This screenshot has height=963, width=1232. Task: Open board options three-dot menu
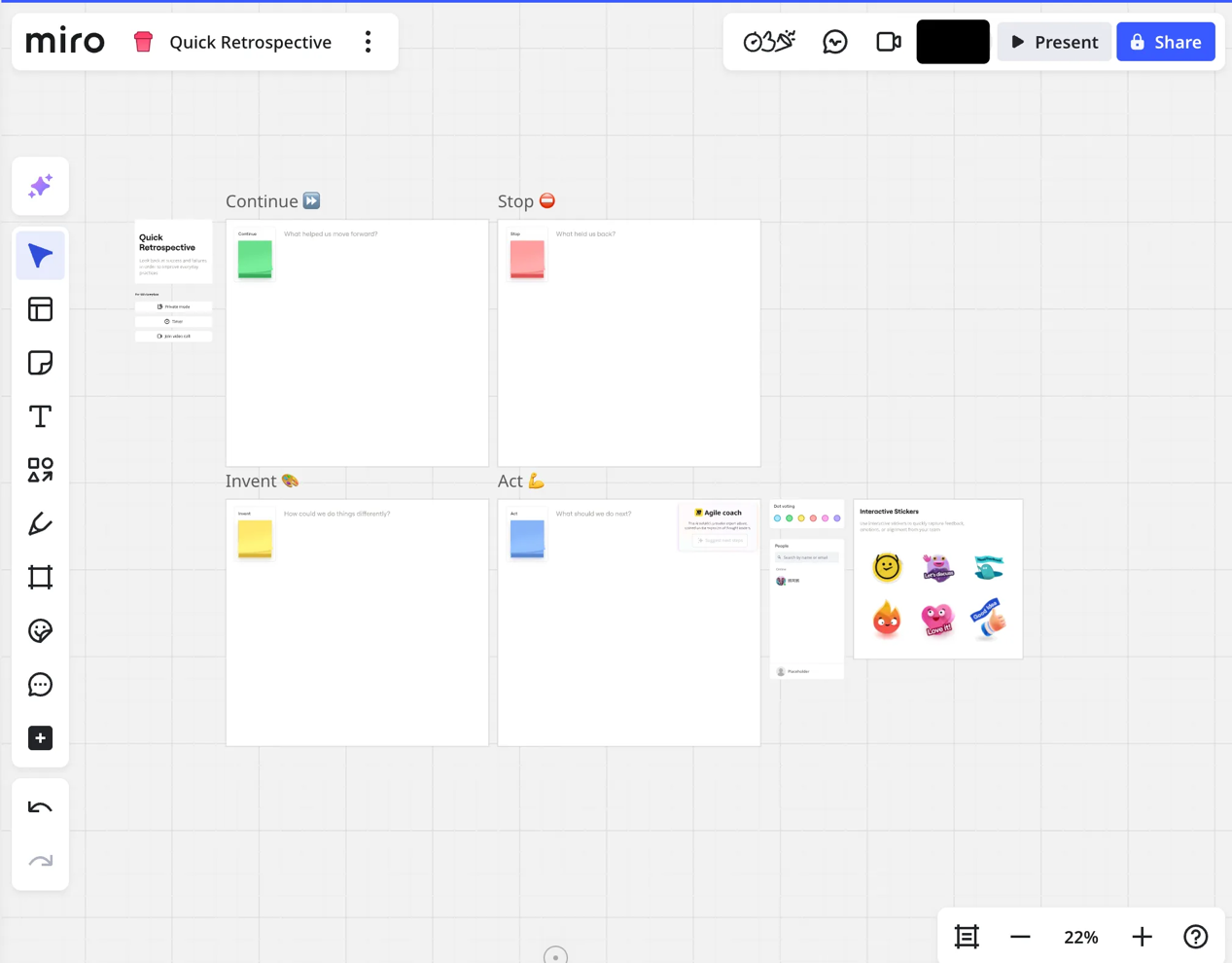pyautogui.click(x=368, y=42)
